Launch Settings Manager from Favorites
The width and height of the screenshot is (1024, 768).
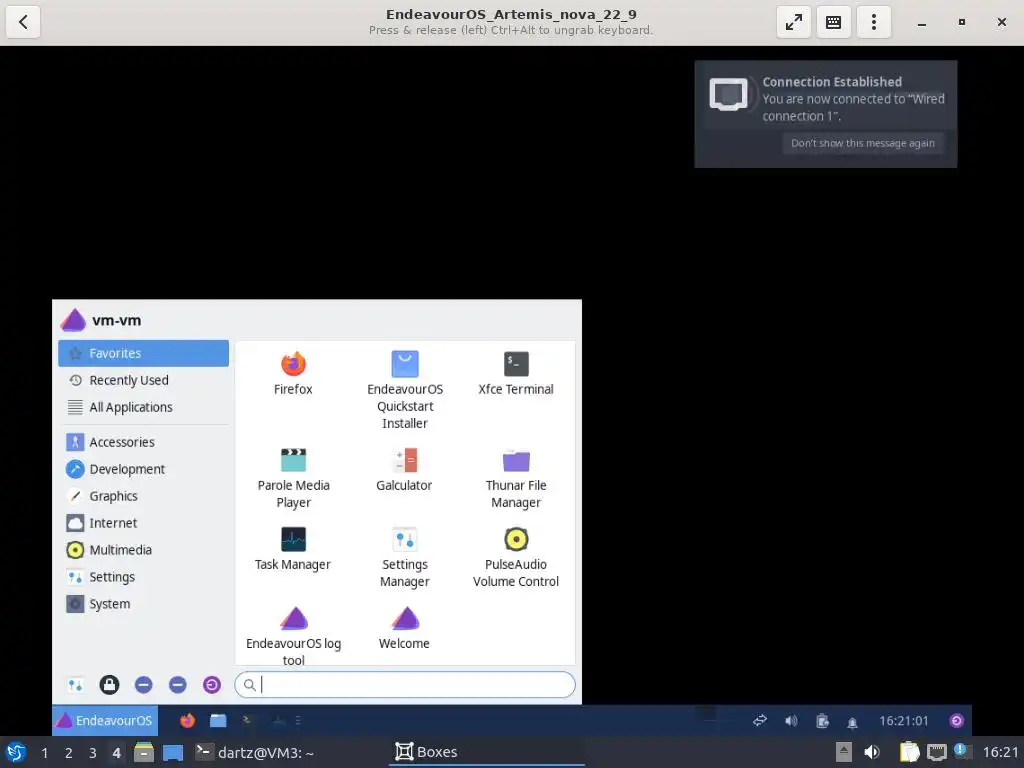coord(405,556)
